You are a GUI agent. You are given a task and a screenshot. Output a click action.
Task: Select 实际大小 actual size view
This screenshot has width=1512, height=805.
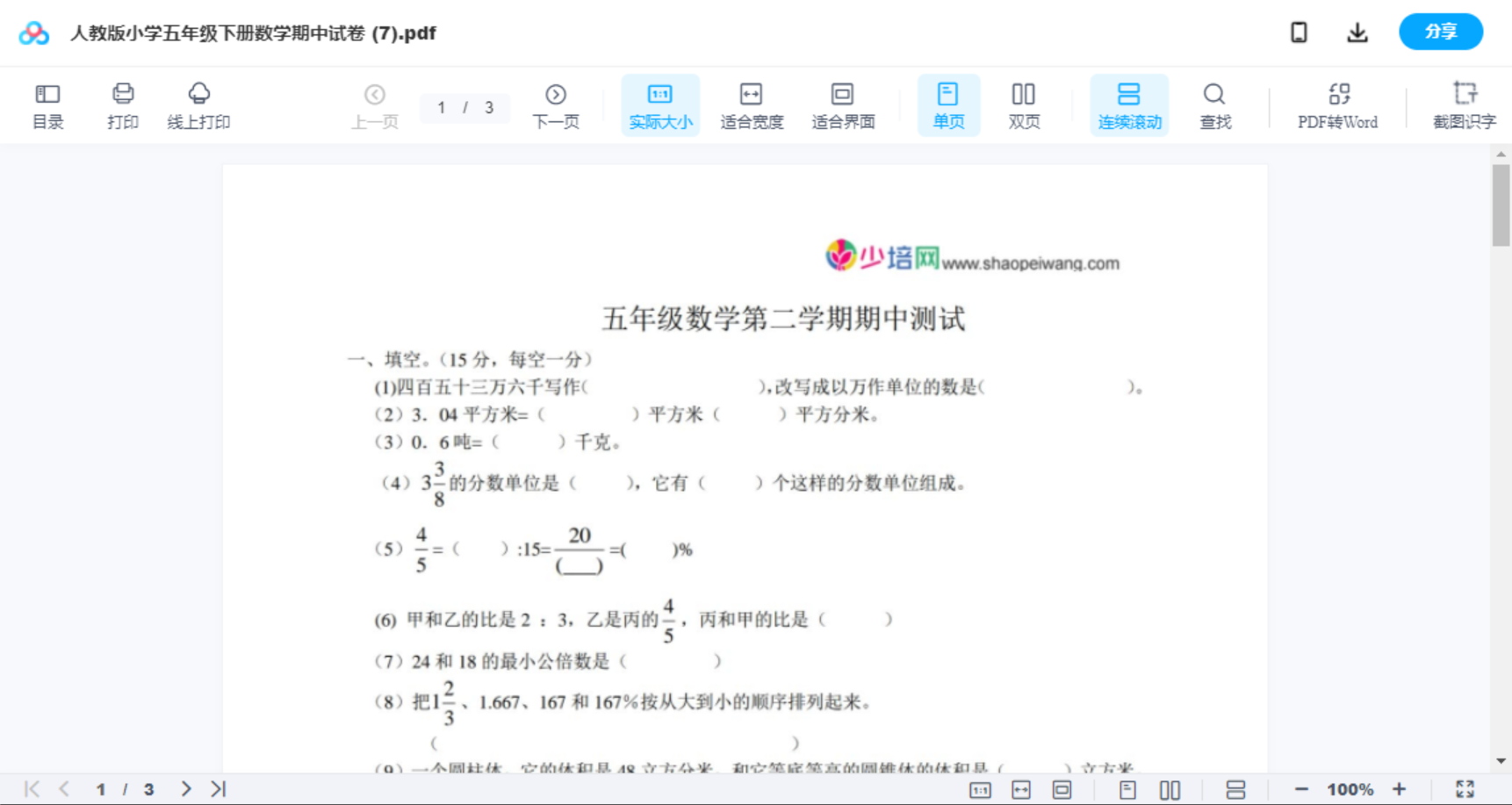point(659,104)
